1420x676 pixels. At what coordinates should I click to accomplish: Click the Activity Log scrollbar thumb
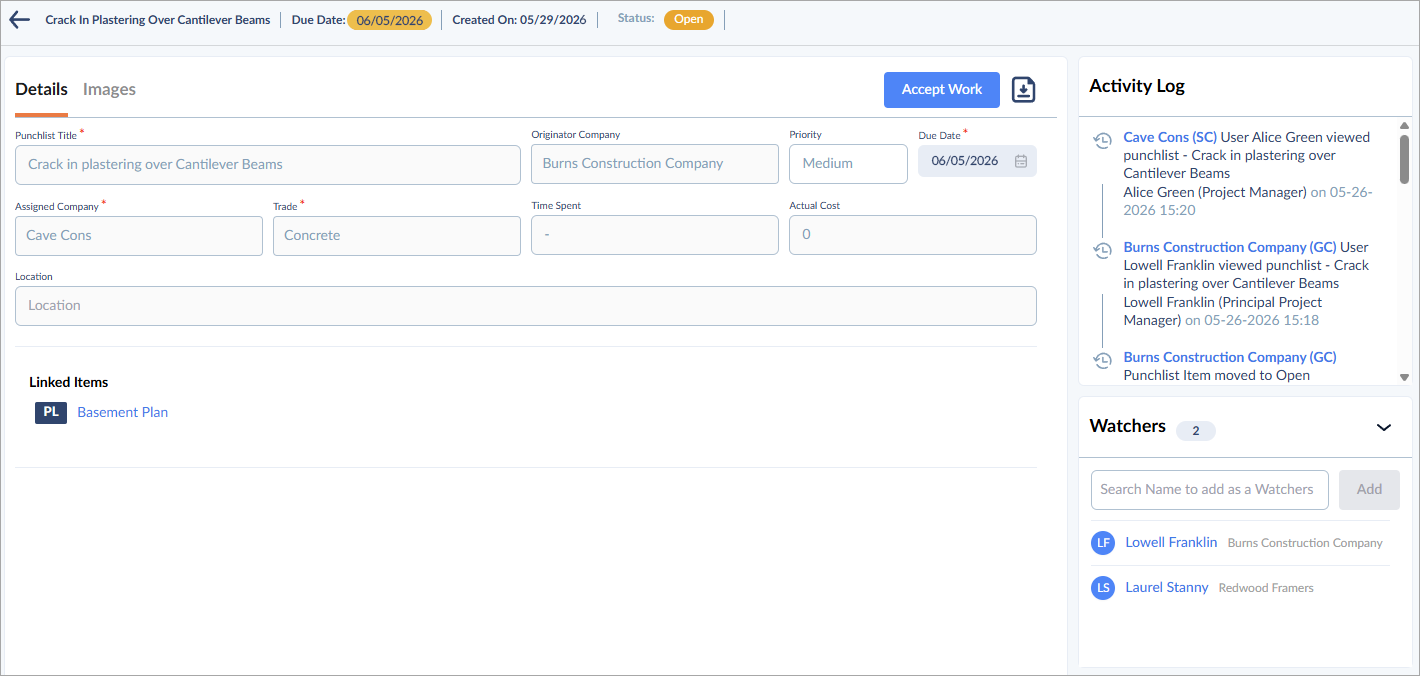click(1404, 160)
